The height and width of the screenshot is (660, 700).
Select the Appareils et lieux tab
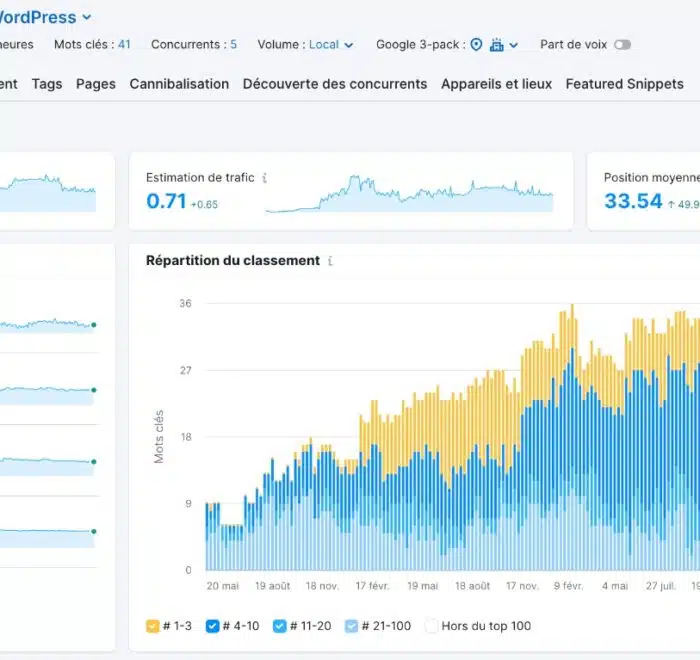(496, 84)
